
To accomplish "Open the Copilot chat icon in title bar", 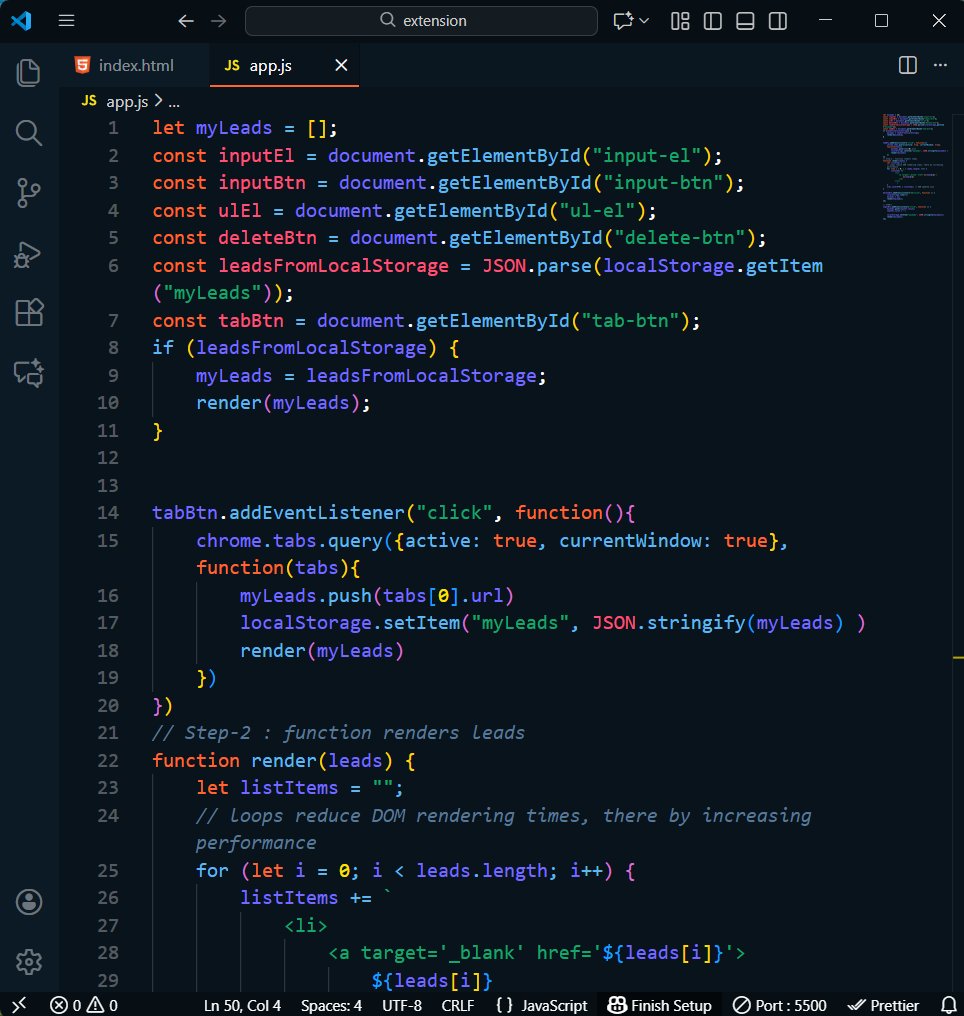I will [623, 21].
